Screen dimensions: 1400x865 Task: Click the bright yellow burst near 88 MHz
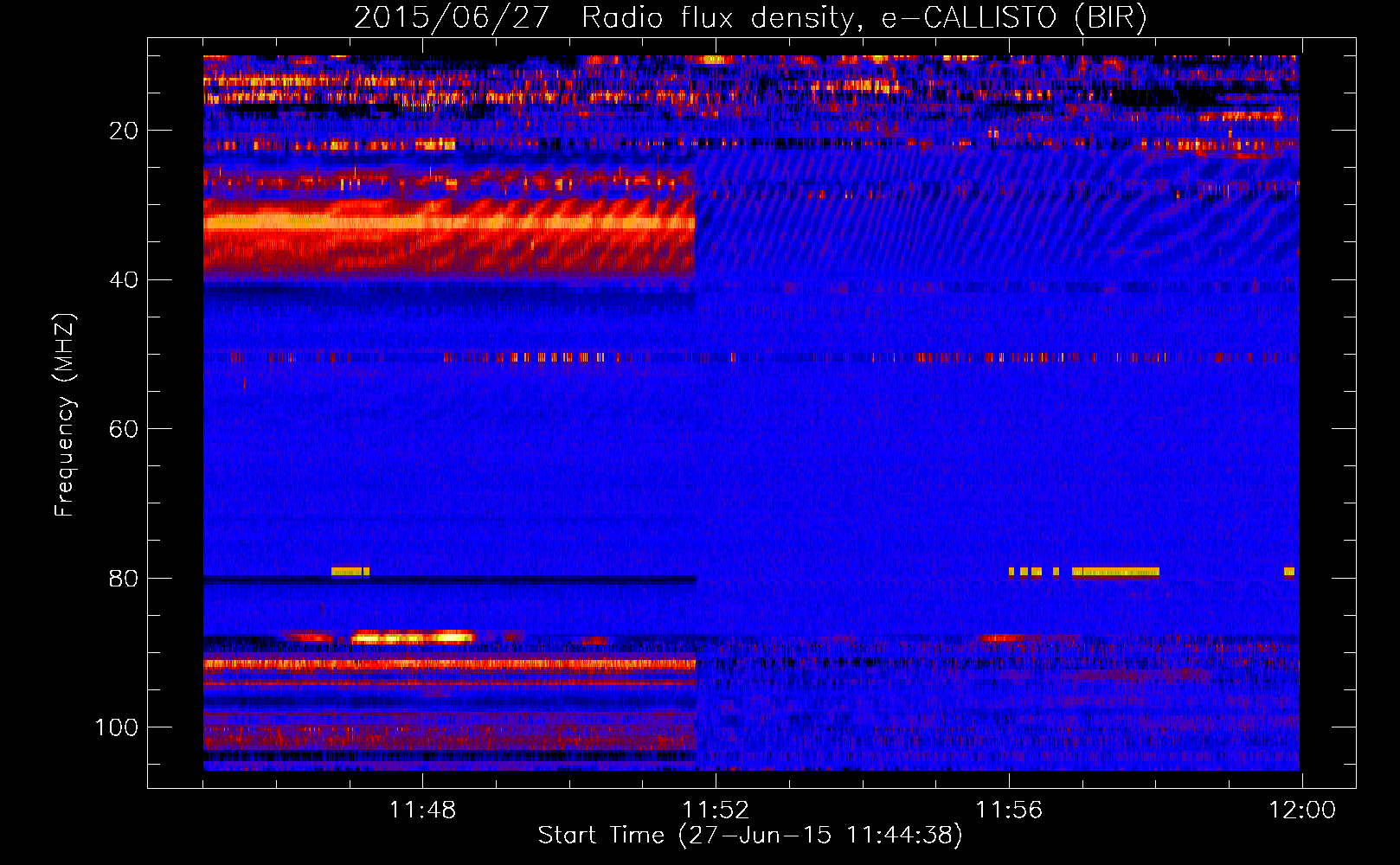[414, 638]
